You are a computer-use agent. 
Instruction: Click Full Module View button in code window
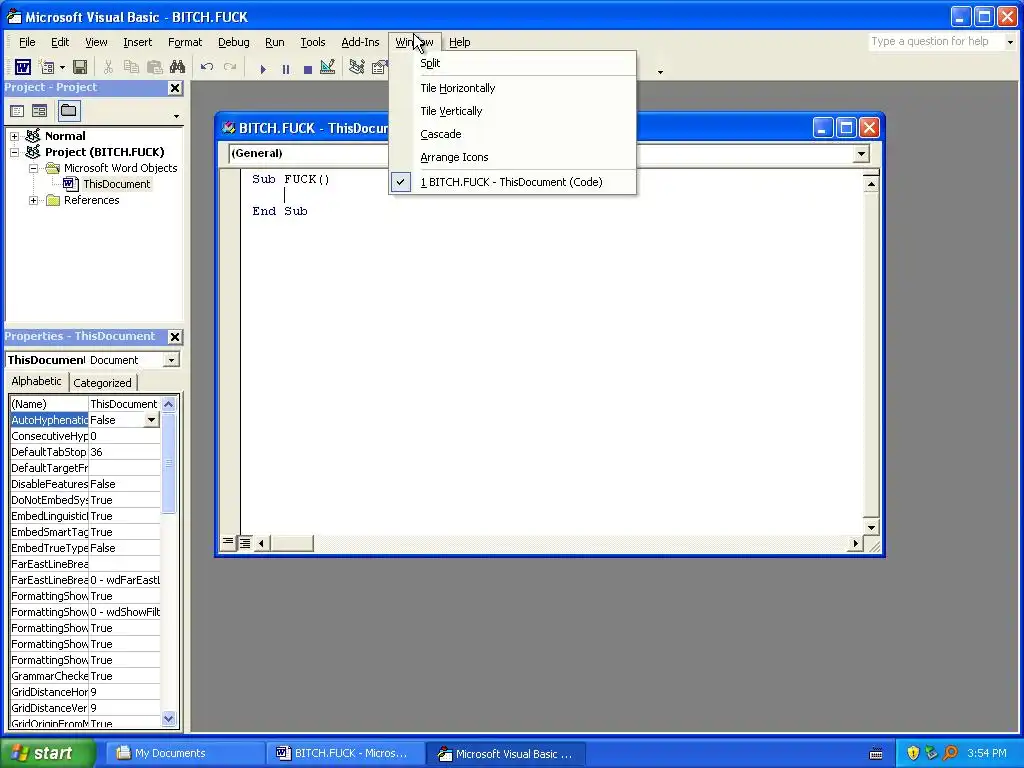(244, 543)
